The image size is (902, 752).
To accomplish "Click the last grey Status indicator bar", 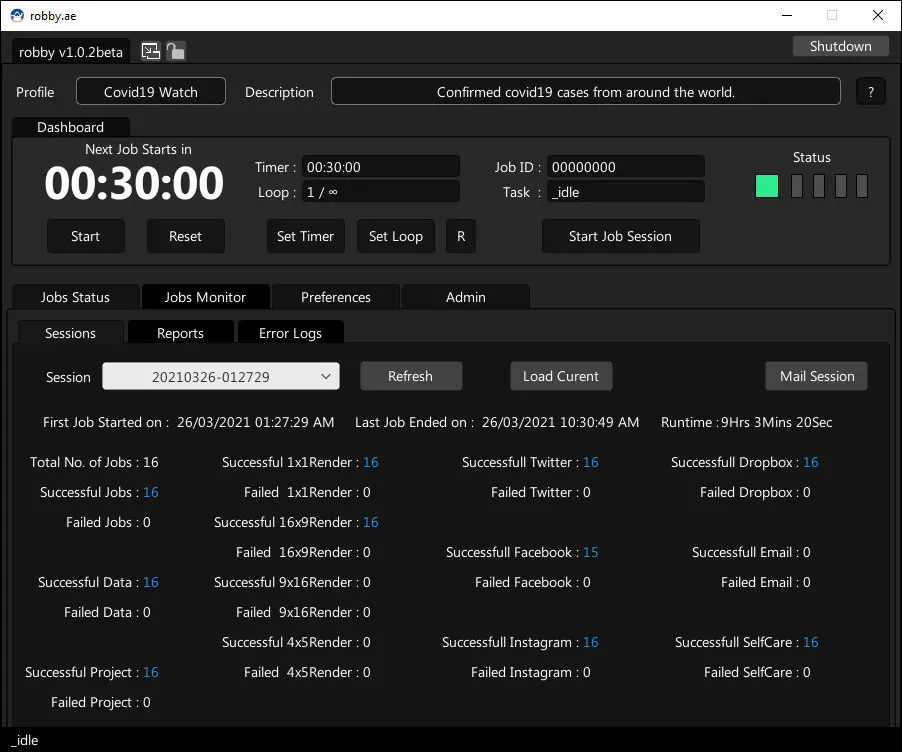I will pyautogui.click(x=862, y=186).
